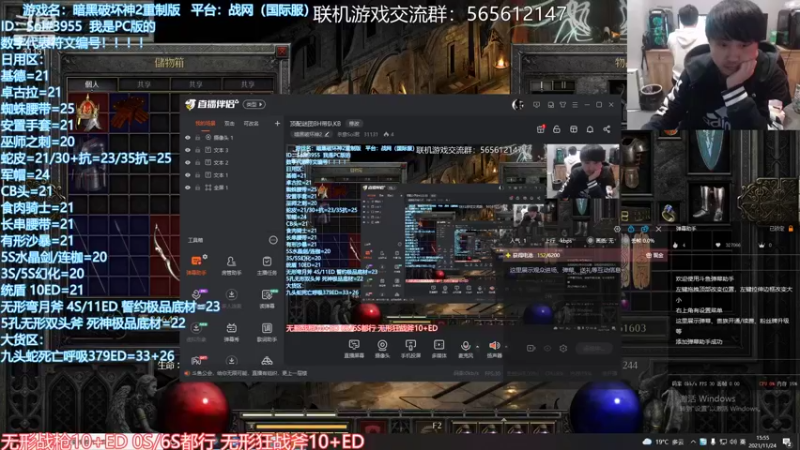
Task: Click the equipped ring slot in game
Action: 669,212
